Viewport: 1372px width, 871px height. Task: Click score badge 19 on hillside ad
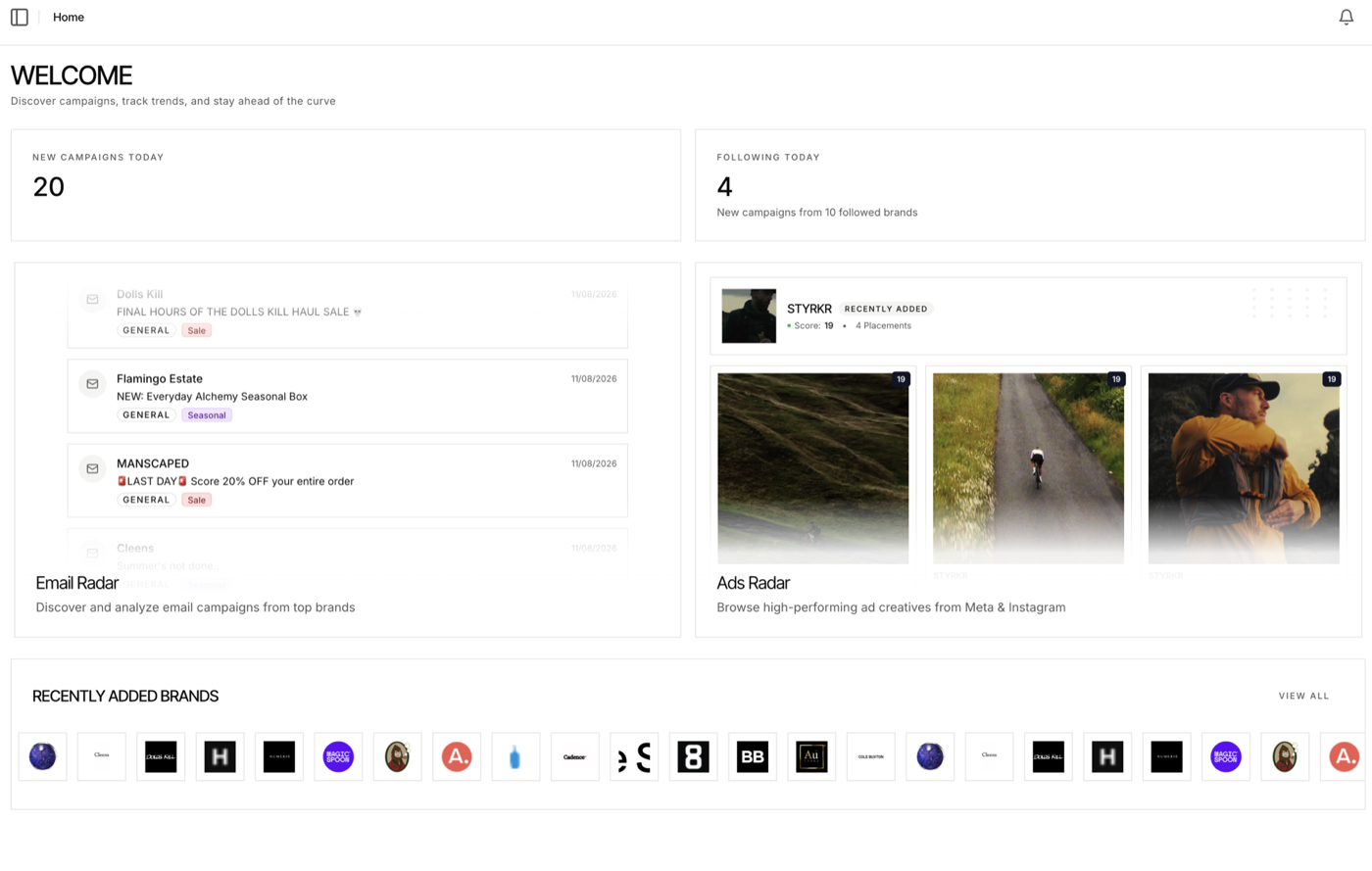coord(900,379)
